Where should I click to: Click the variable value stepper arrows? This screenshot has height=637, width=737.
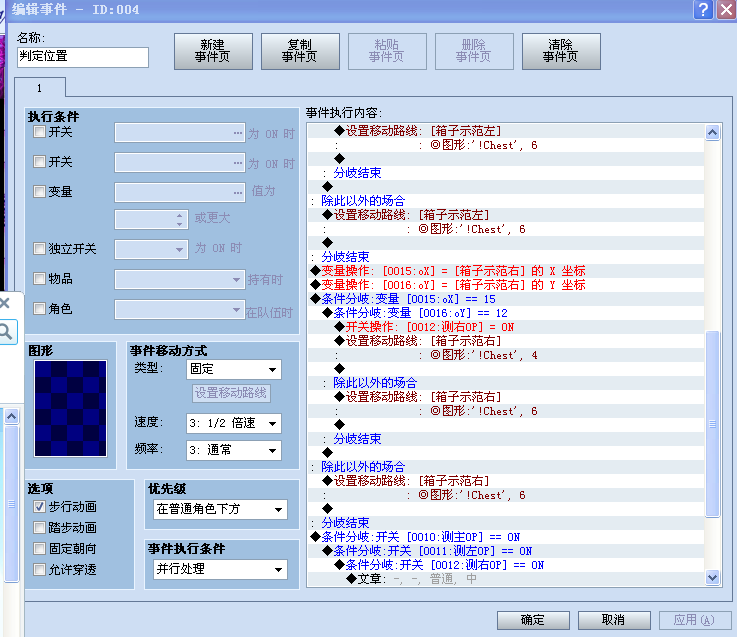[179, 219]
